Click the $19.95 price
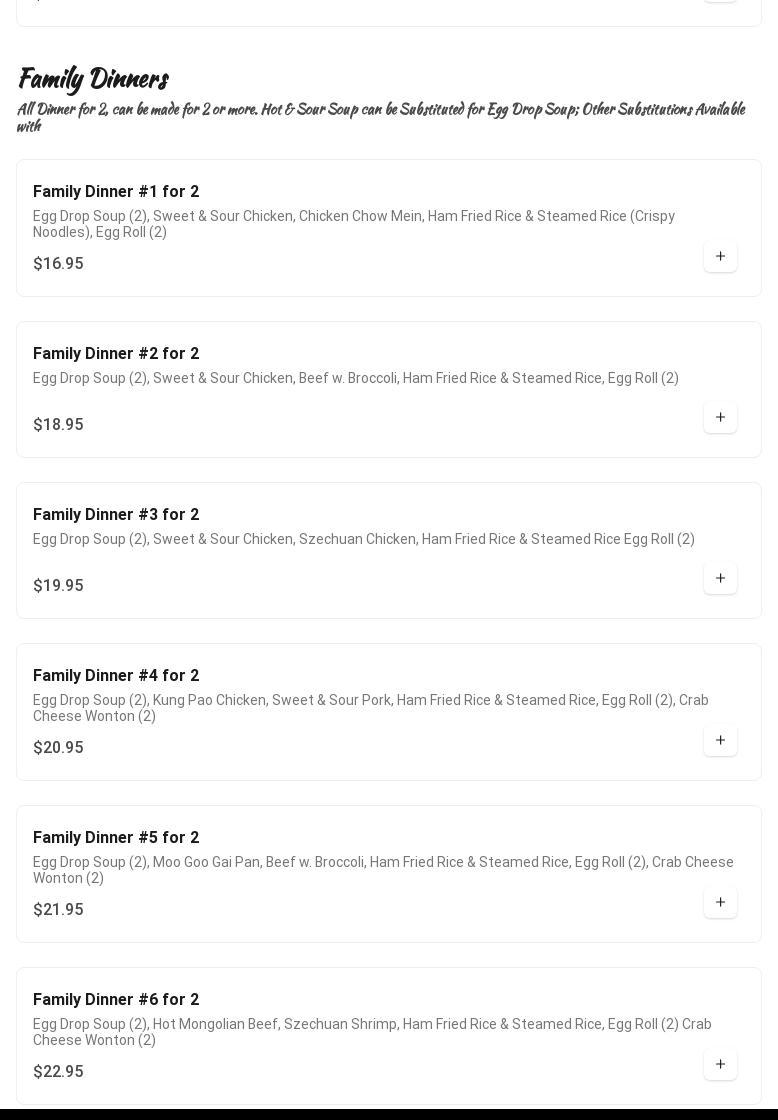Image resolution: width=778 pixels, height=1120 pixels. point(58,585)
